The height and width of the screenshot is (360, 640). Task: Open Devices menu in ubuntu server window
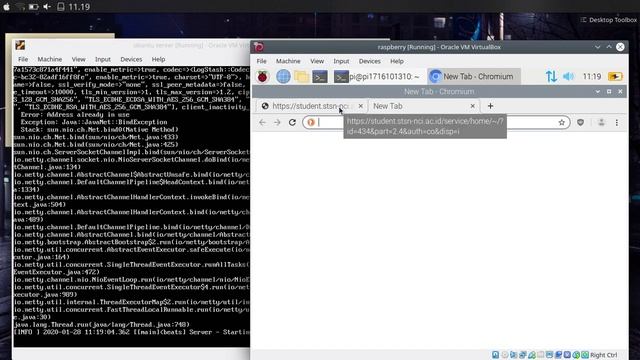131,59
